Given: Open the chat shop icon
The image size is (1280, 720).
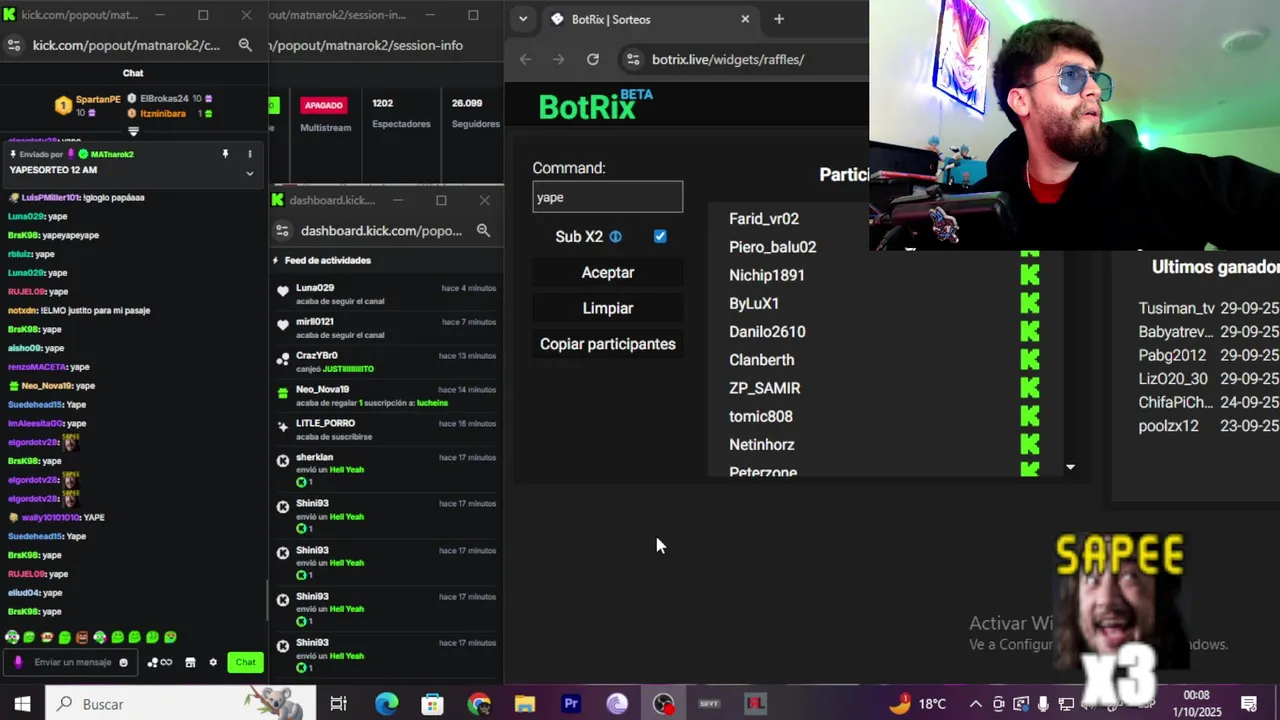Looking at the screenshot, I should point(190,662).
